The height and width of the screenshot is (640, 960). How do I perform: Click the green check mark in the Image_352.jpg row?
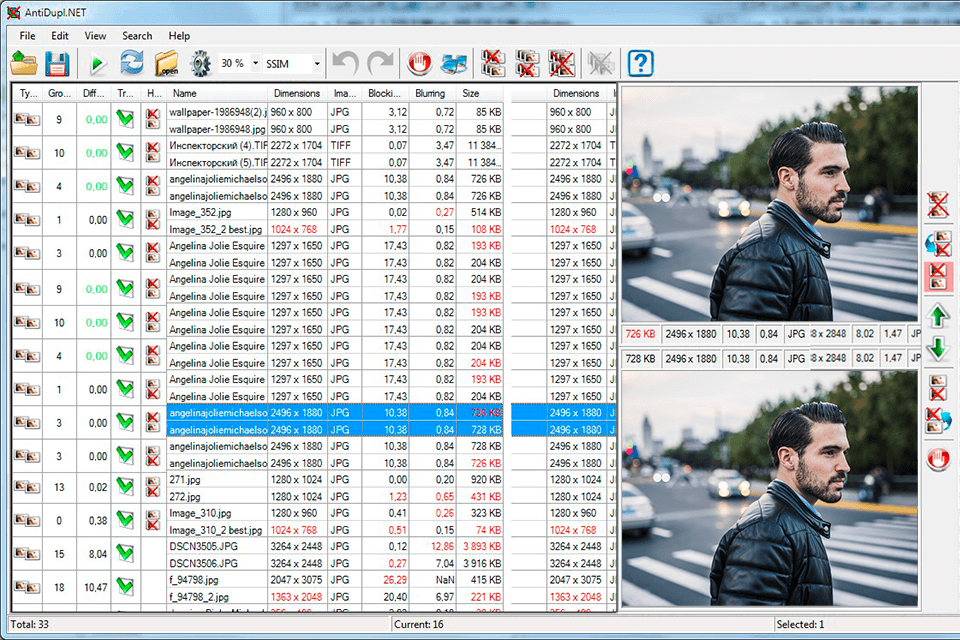(125, 219)
